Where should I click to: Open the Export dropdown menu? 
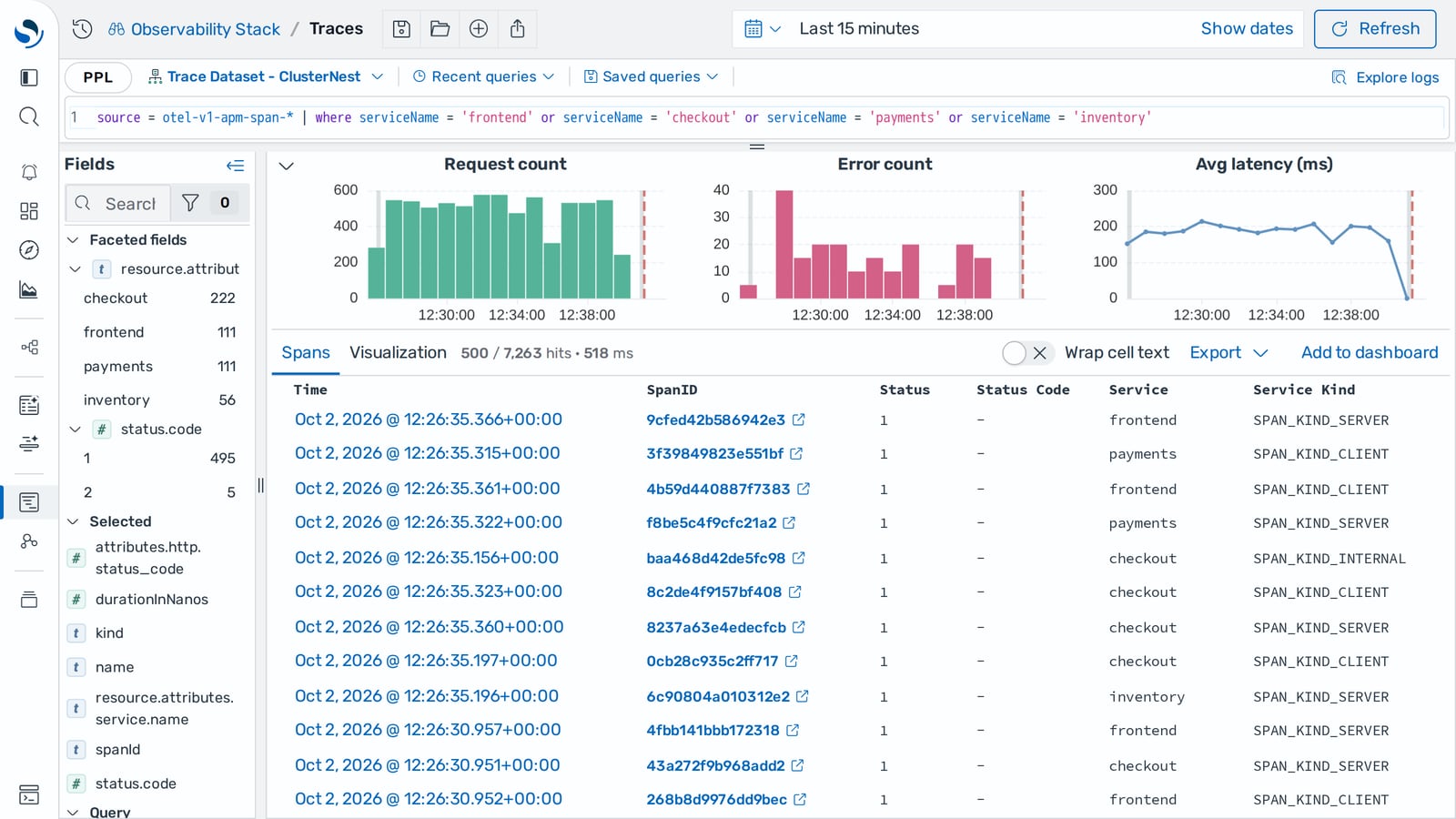pos(1228,353)
